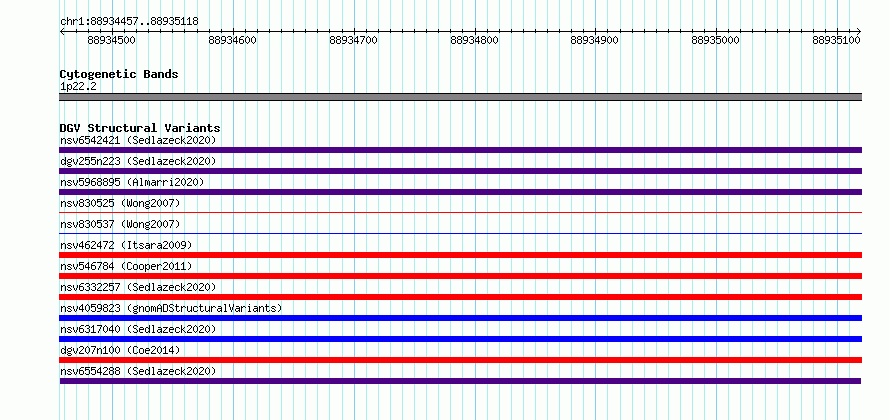Select the Cytogenetic Bands track title
The width and height of the screenshot is (890, 420).
click(119, 74)
